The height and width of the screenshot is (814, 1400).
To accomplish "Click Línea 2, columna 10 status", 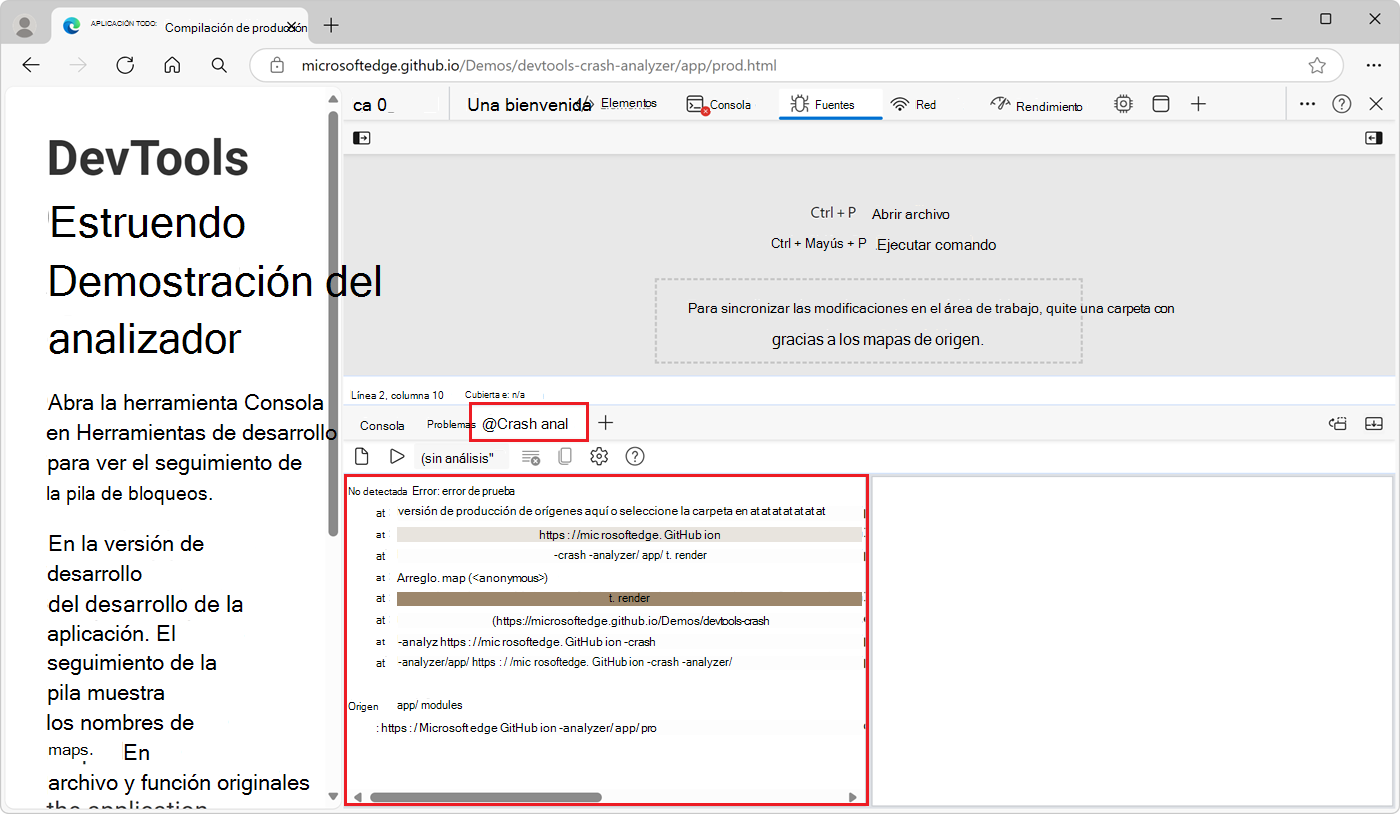I will pos(398,395).
